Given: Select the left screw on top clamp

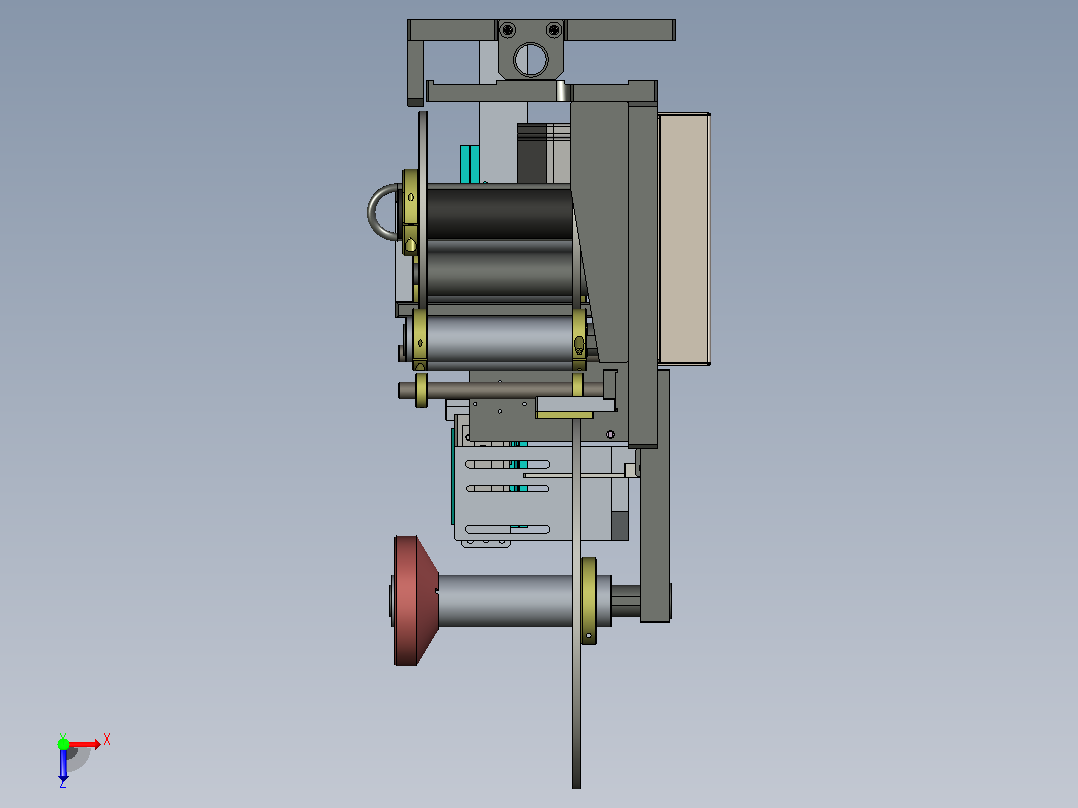Looking at the screenshot, I should pos(507,30).
